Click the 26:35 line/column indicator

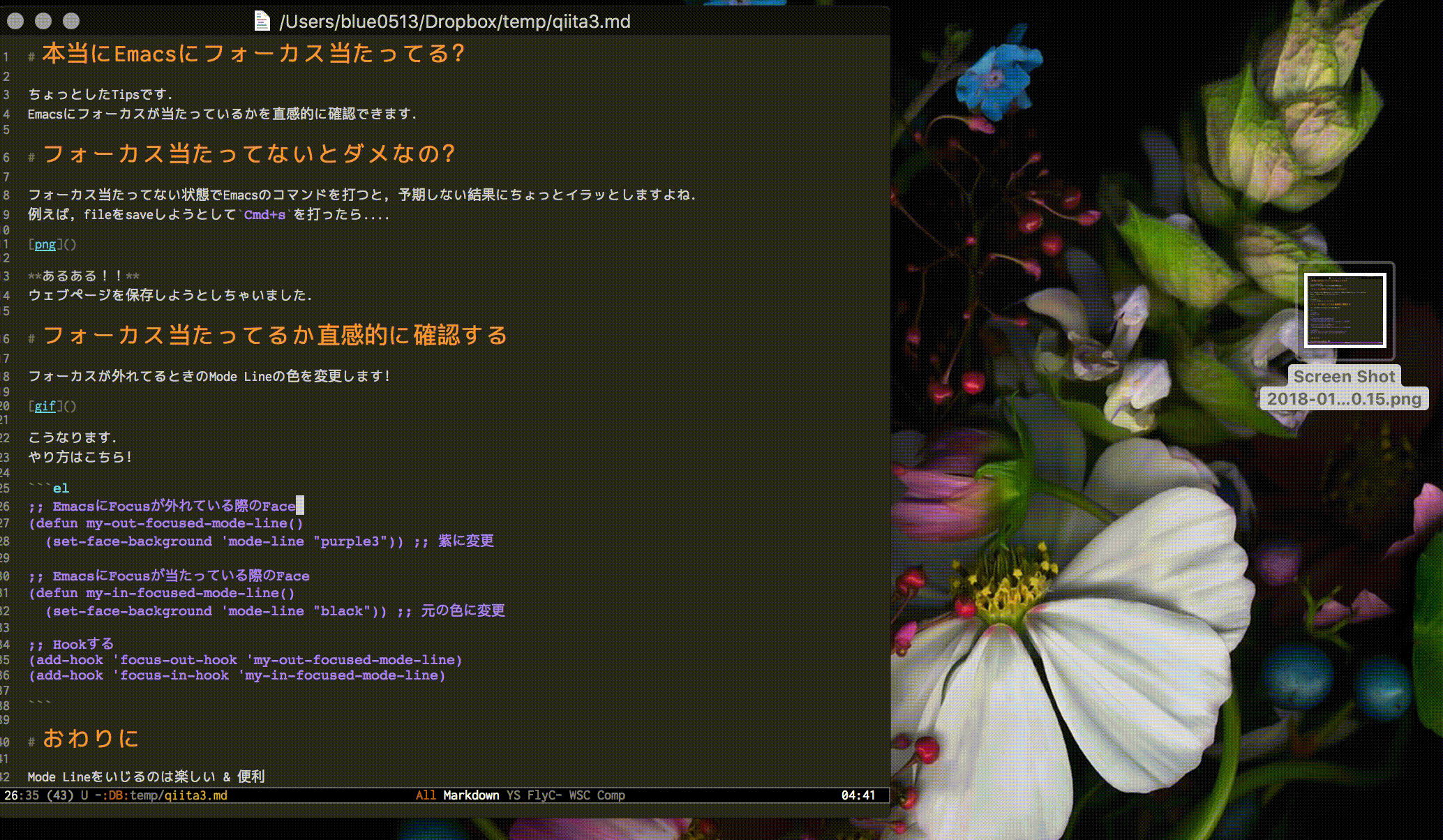[22, 795]
